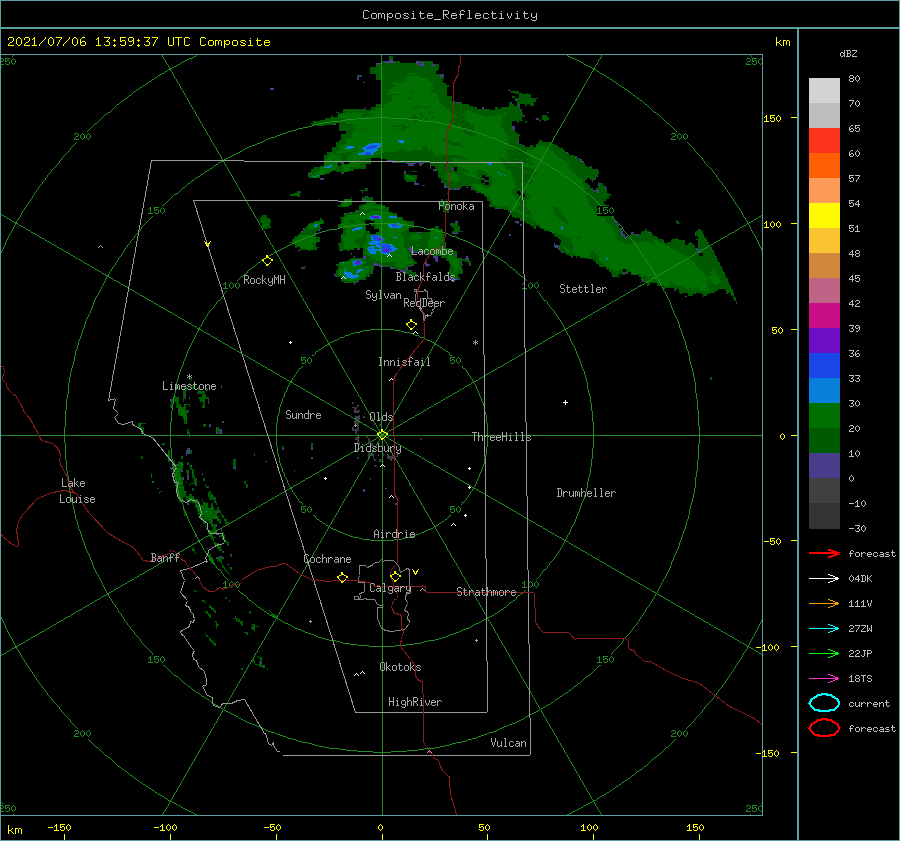Click the white 04DK arrow icon

pos(824,579)
